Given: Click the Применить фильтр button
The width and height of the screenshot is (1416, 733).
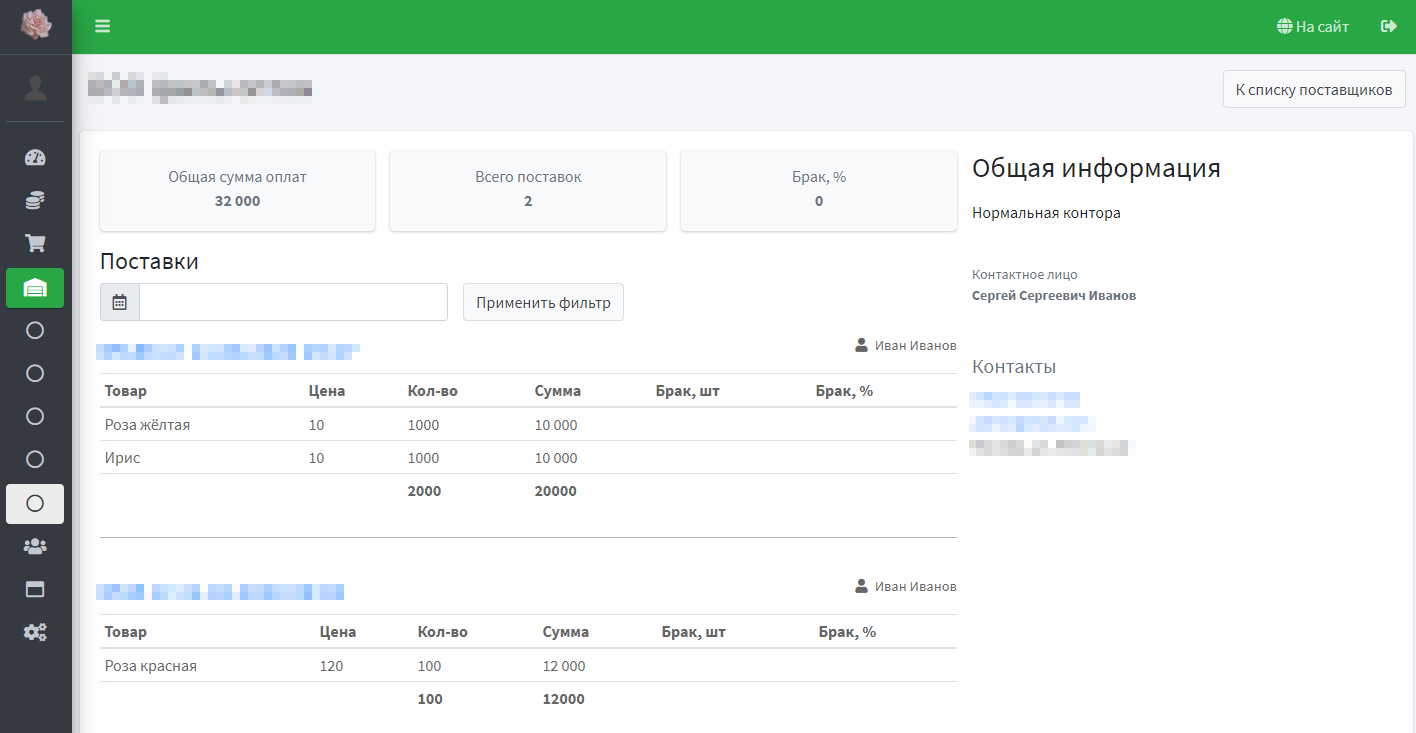Looking at the screenshot, I should tap(543, 302).
